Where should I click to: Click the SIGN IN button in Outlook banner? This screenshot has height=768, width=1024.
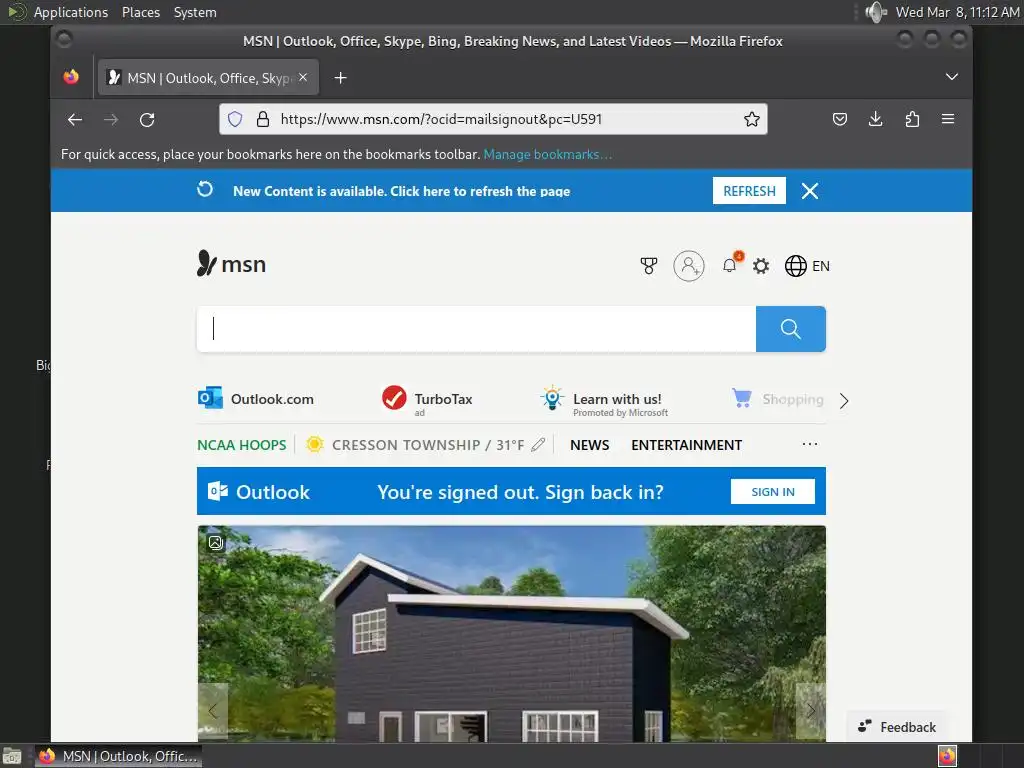[773, 492]
